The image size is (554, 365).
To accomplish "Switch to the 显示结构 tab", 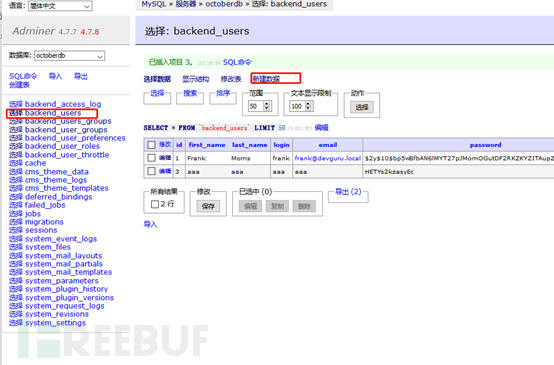I will pyautogui.click(x=196, y=79).
